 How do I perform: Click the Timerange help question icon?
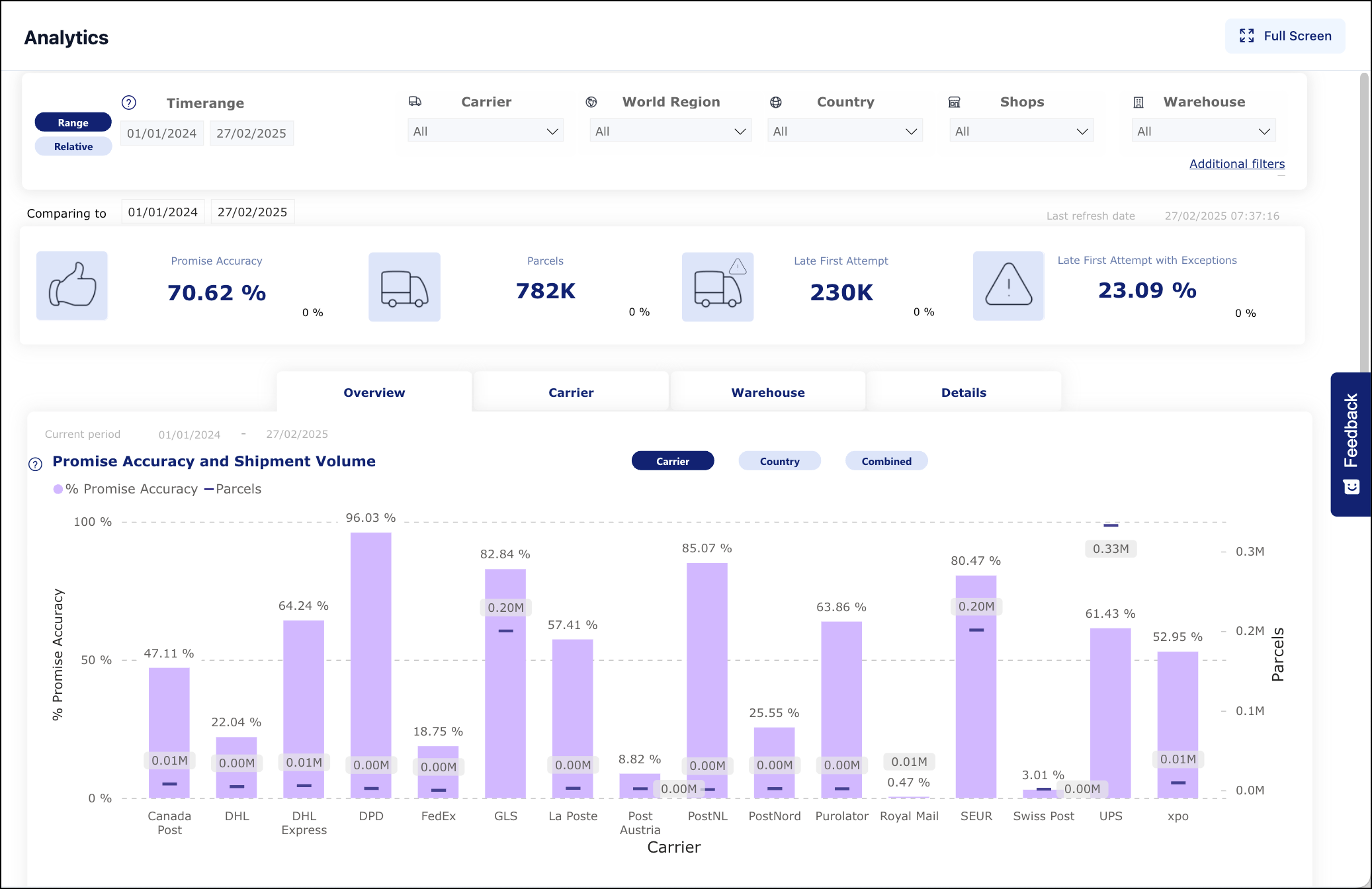point(129,103)
